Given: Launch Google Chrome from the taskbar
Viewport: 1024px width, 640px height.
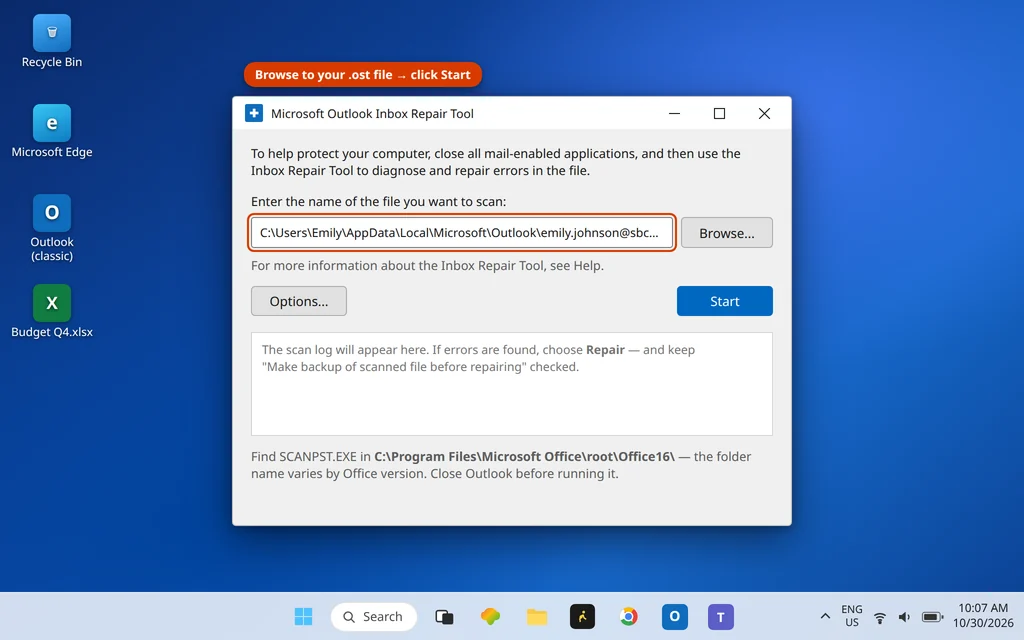Looking at the screenshot, I should point(628,616).
